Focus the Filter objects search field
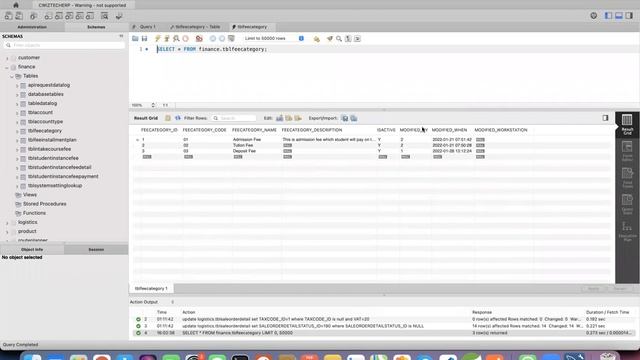Viewport: 640px width, 360px height. (65, 45)
